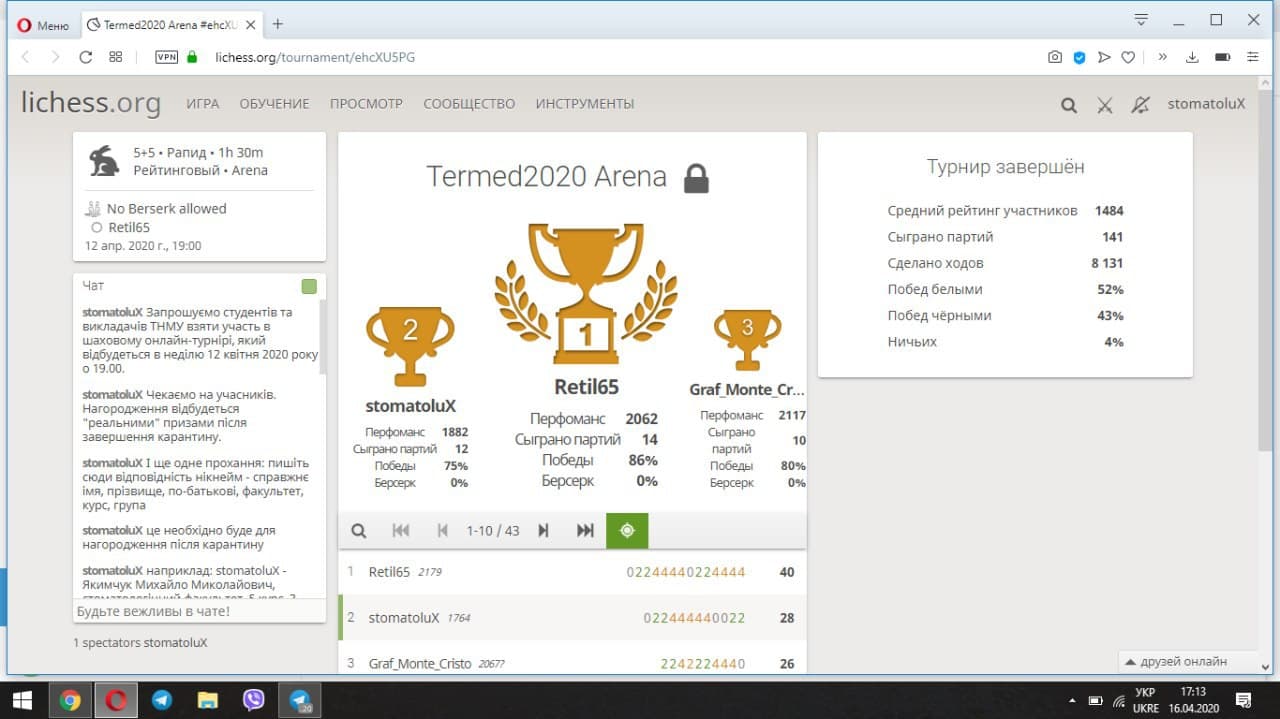Search players in standings toolbar
Image resolution: width=1280 pixels, height=719 pixels.
click(359, 530)
